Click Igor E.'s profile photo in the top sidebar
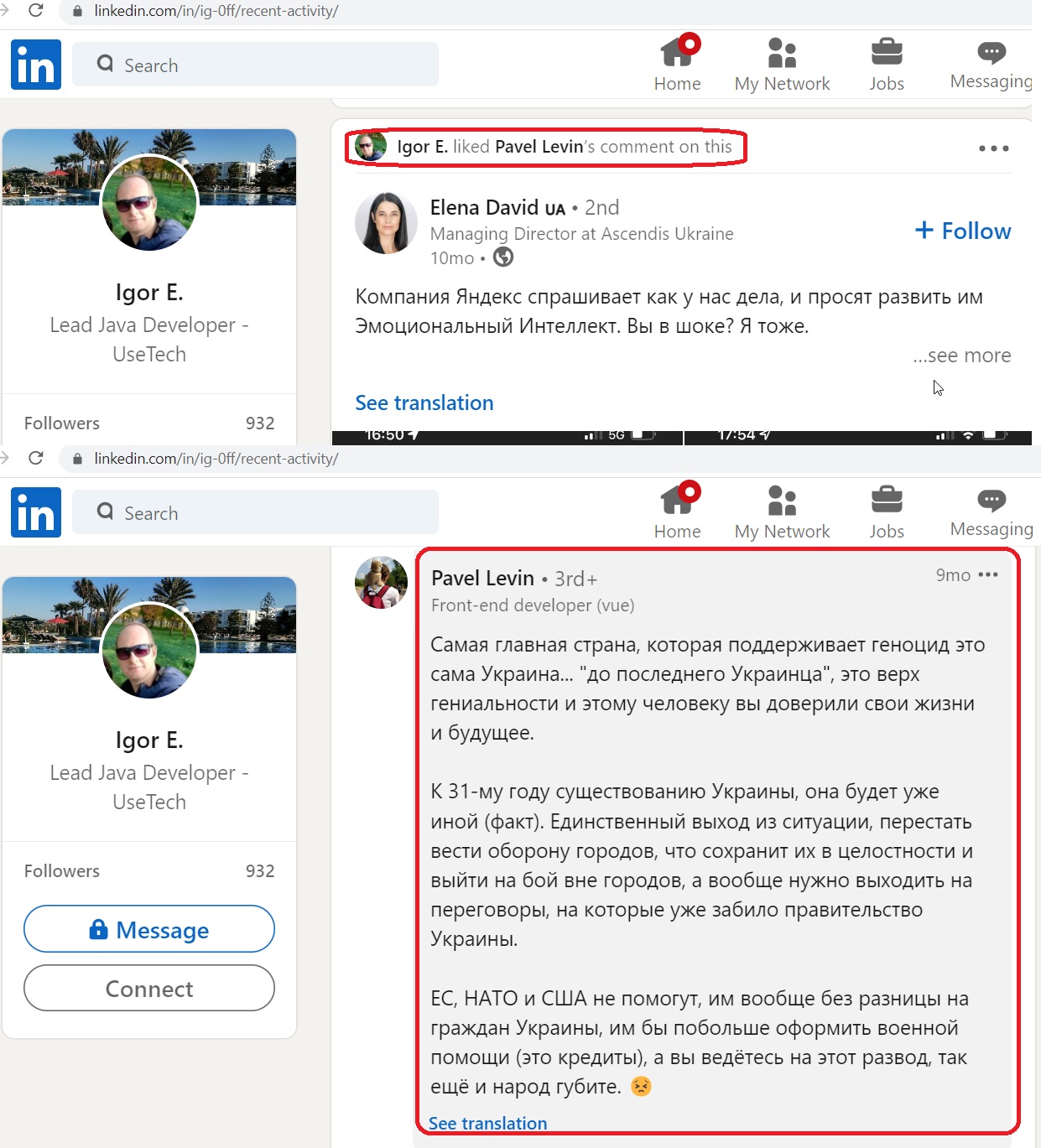Image resolution: width=1041 pixels, height=1148 pixels. 149,203
